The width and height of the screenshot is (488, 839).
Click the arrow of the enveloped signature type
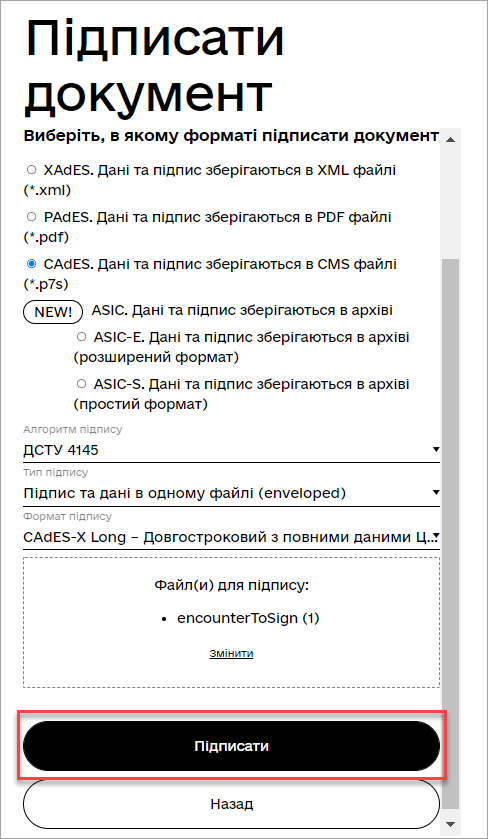coord(436,493)
